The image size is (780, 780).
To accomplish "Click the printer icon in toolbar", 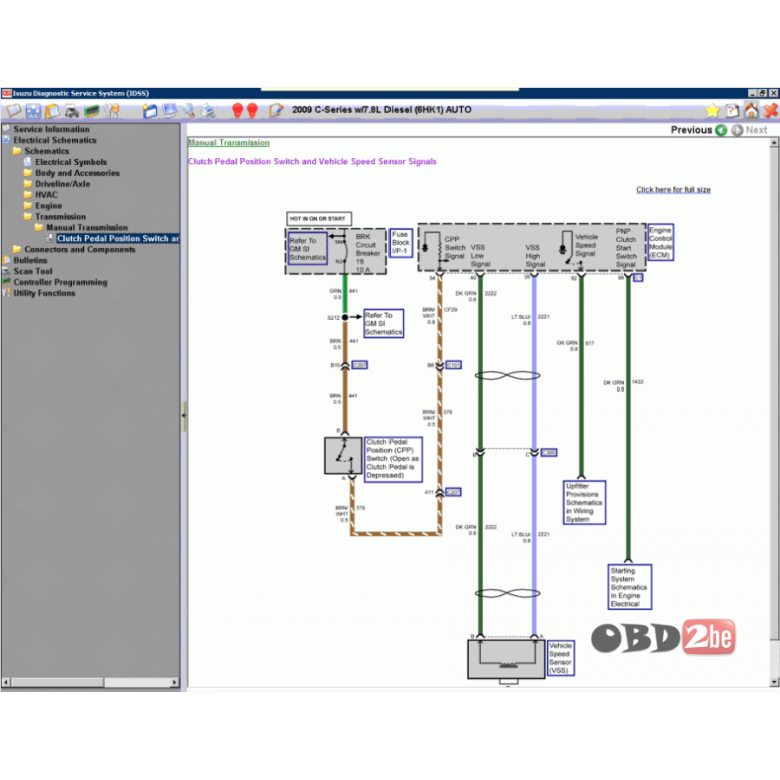I will 208,111.
